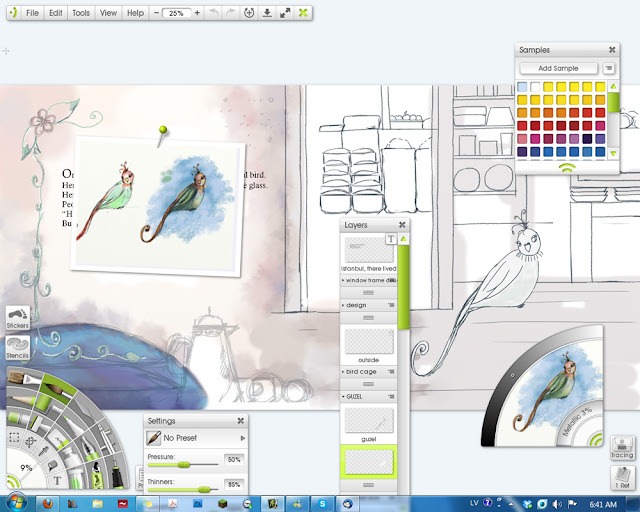Click the Thinners slider handle

pos(204,490)
